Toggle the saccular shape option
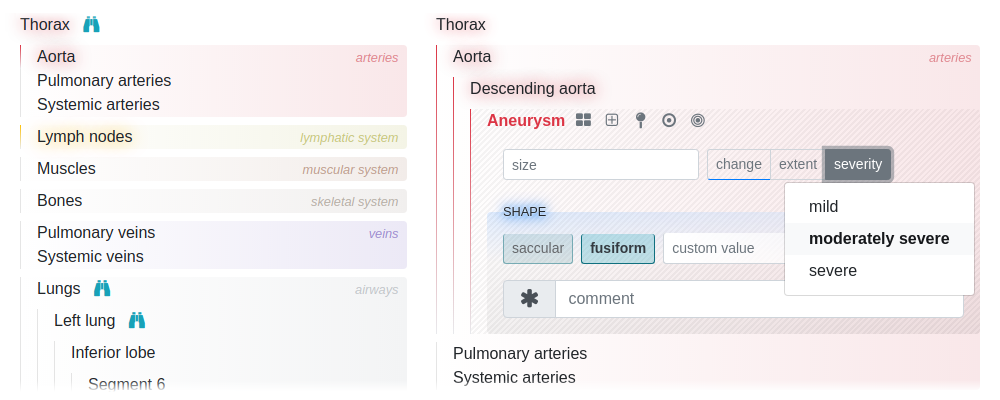 coord(538,248)
